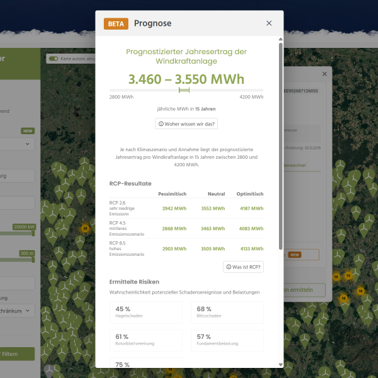Open the …chränkung dropdown in filter panel

pyautogui.click(x=17, y=311)
